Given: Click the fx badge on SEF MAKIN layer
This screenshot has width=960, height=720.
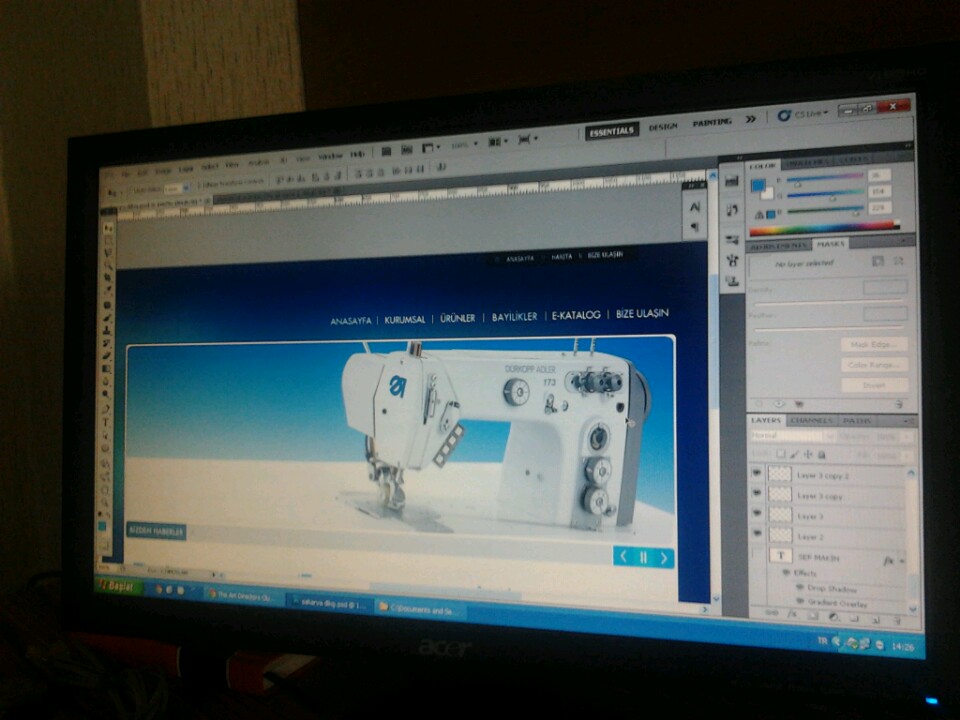Looking at the screenshot, I should click(888, 560).
